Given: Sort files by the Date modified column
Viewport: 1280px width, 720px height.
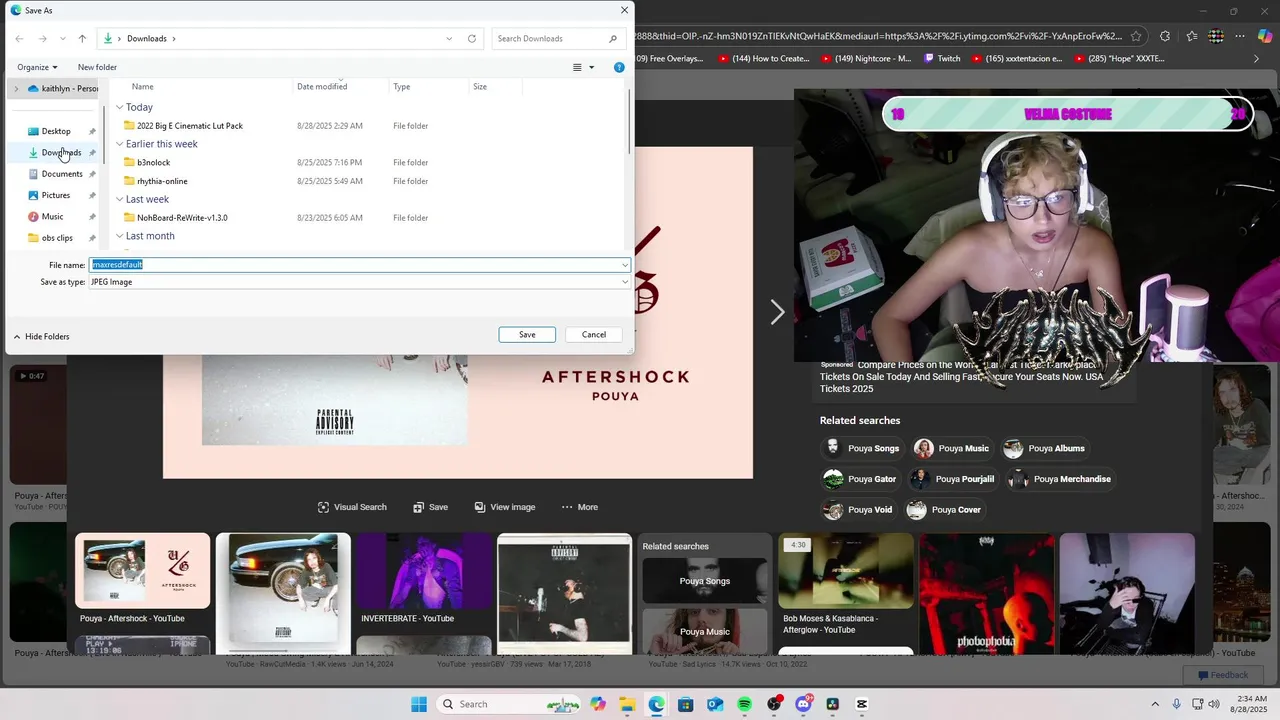Looking at the screenshot, I should (322, 87).
